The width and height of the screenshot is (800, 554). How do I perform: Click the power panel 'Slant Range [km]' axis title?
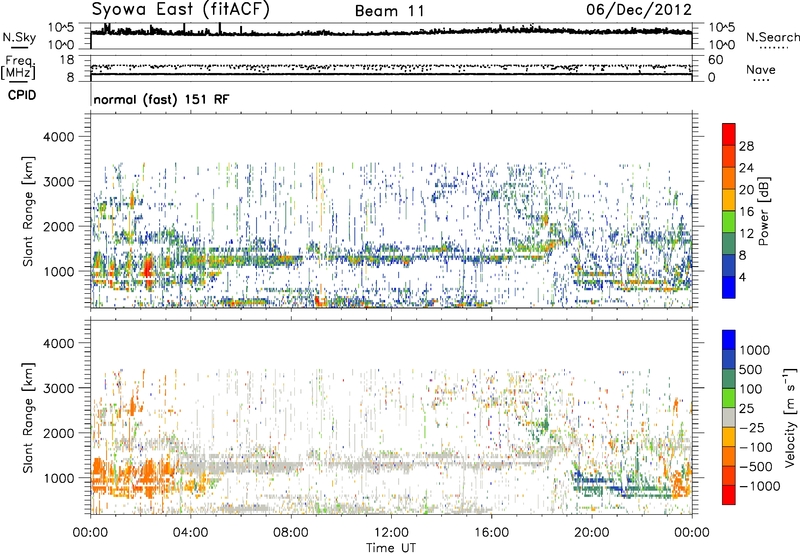pos(28,211)
